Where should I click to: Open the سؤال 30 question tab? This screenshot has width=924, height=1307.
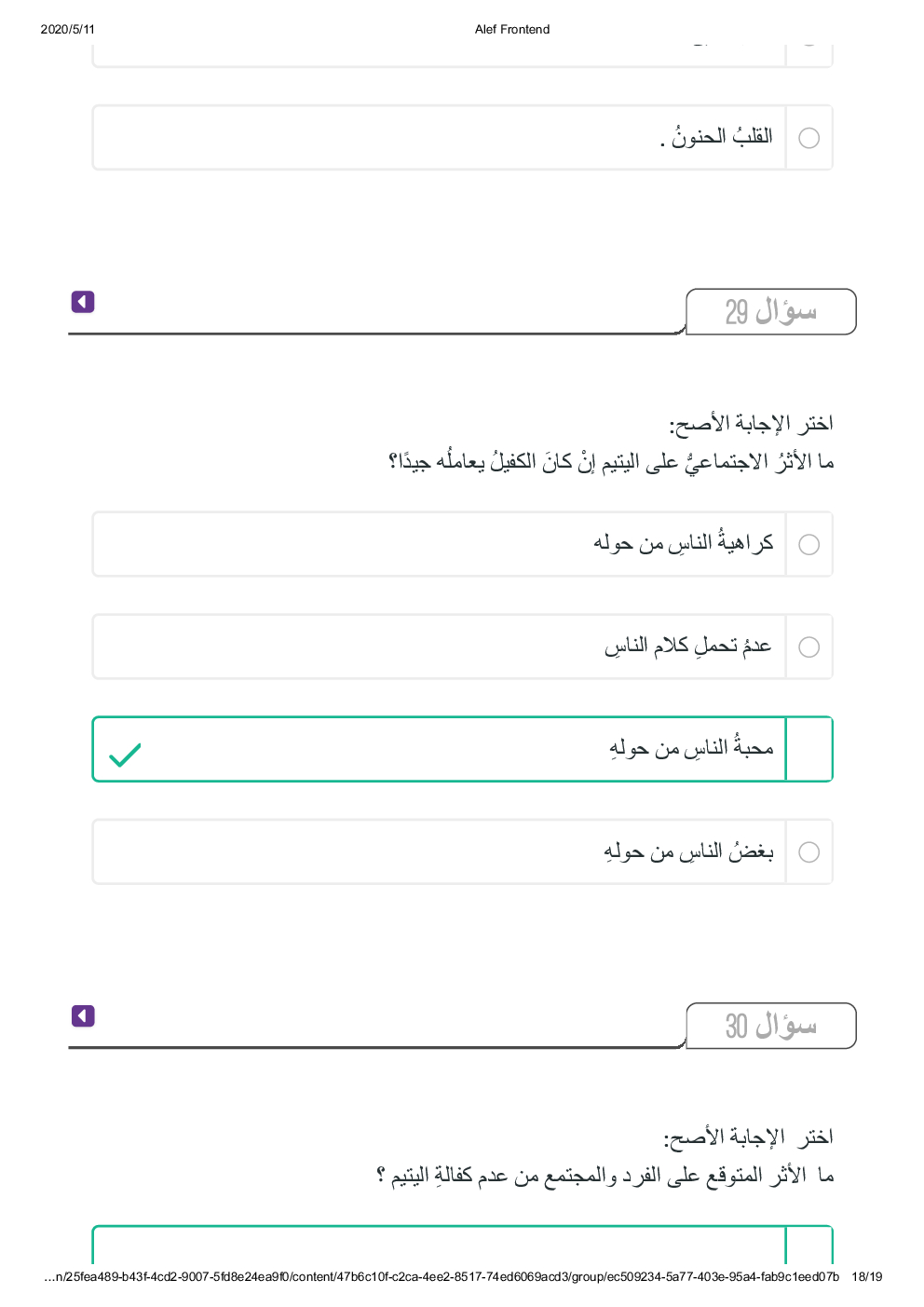(770, 1026)
